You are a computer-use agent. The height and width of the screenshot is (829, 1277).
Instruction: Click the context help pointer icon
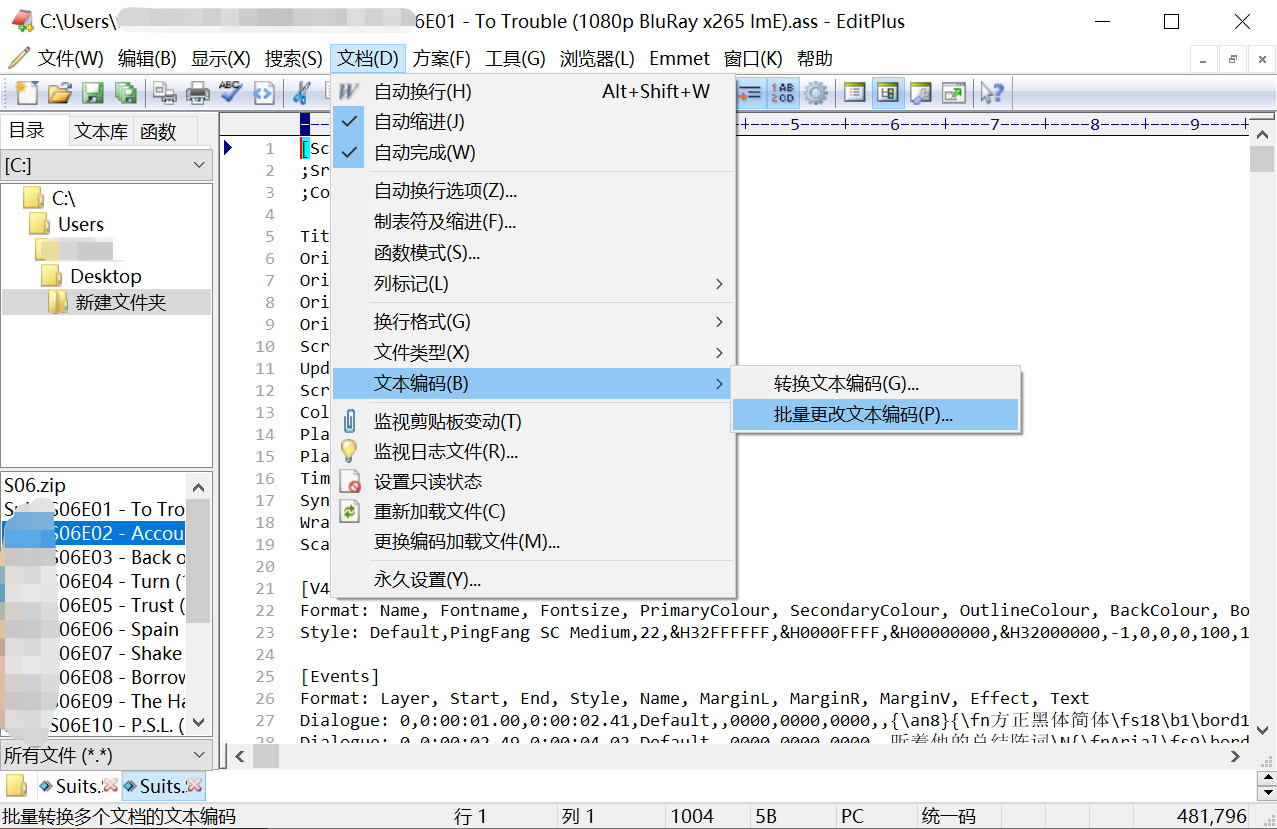coord(992,93)
